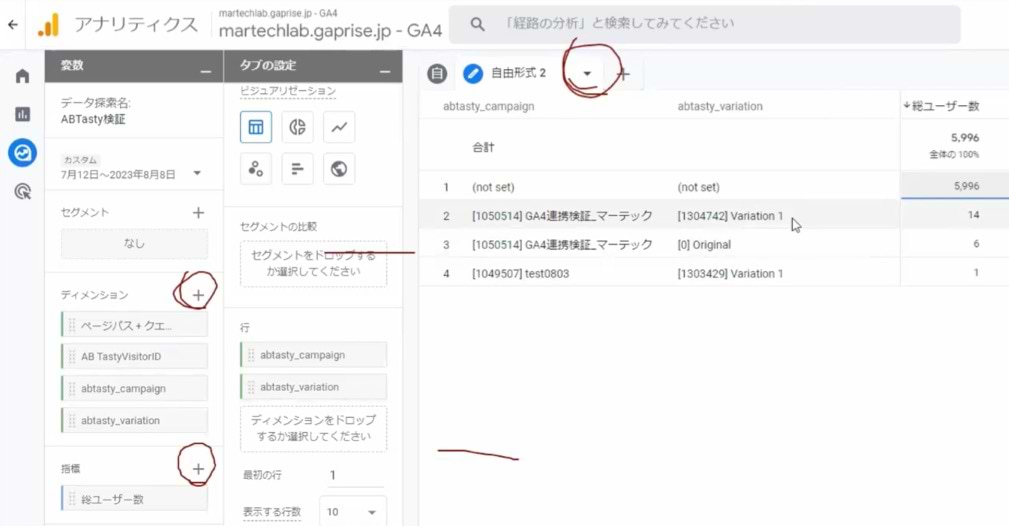Select the AB TastyVisitorID dimension chip
The height and width of the screenshot is (528, 1009).
tap(134, 356)
